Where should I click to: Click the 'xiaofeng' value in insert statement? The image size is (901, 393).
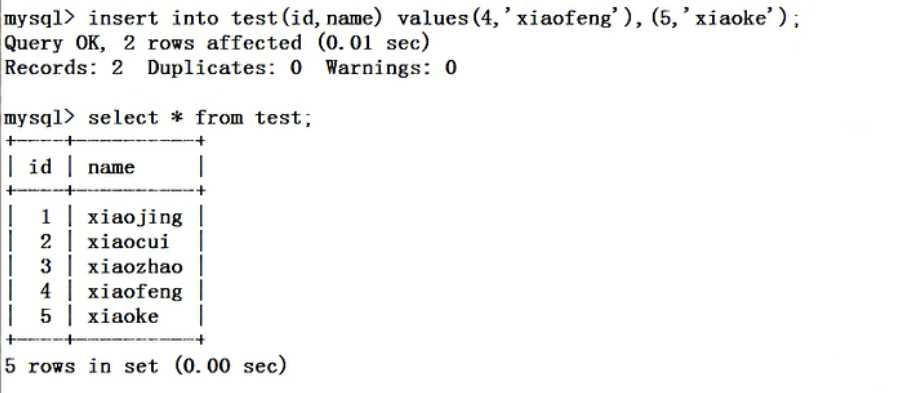pyautogui.click(x=565, y=19)
